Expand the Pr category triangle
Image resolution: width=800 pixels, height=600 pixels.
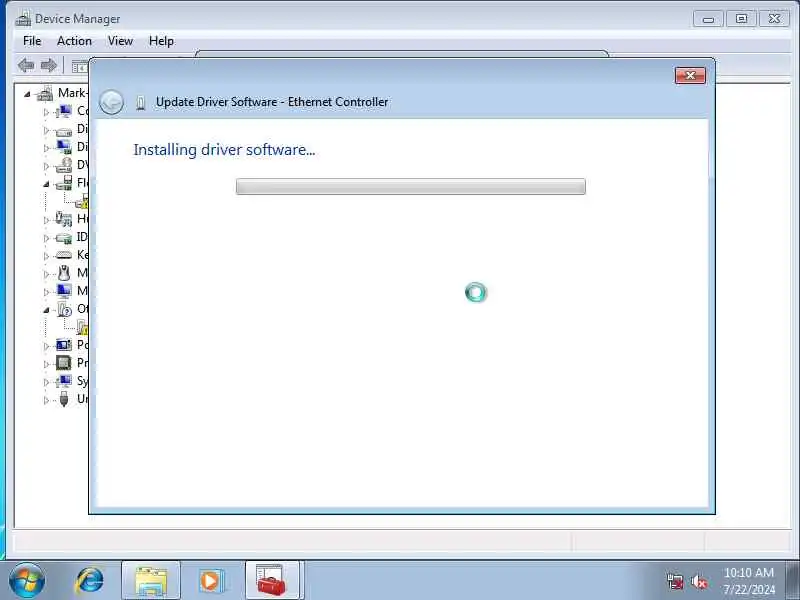(x=46, y=364)
